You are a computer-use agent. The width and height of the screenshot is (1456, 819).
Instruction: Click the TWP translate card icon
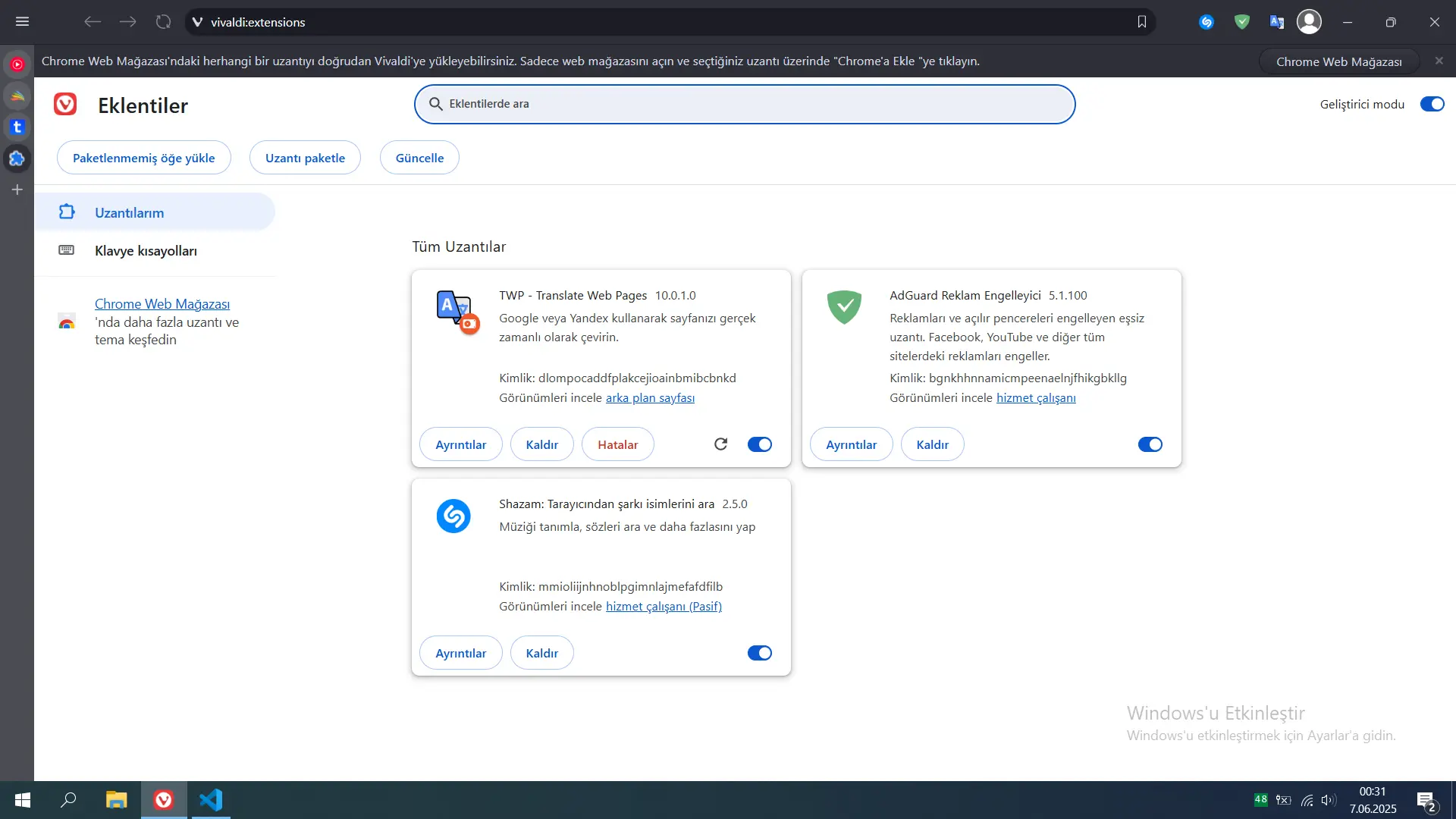tap(457, 311)
